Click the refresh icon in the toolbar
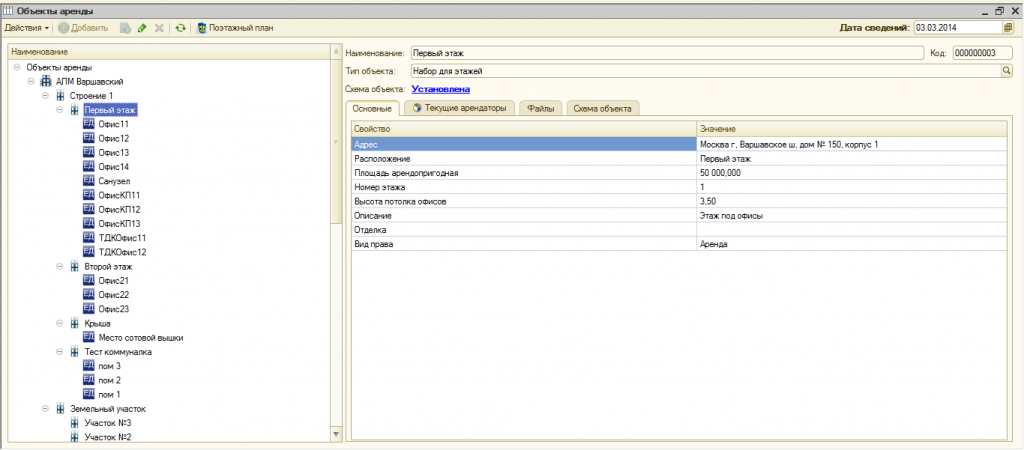 click(180, 28)
